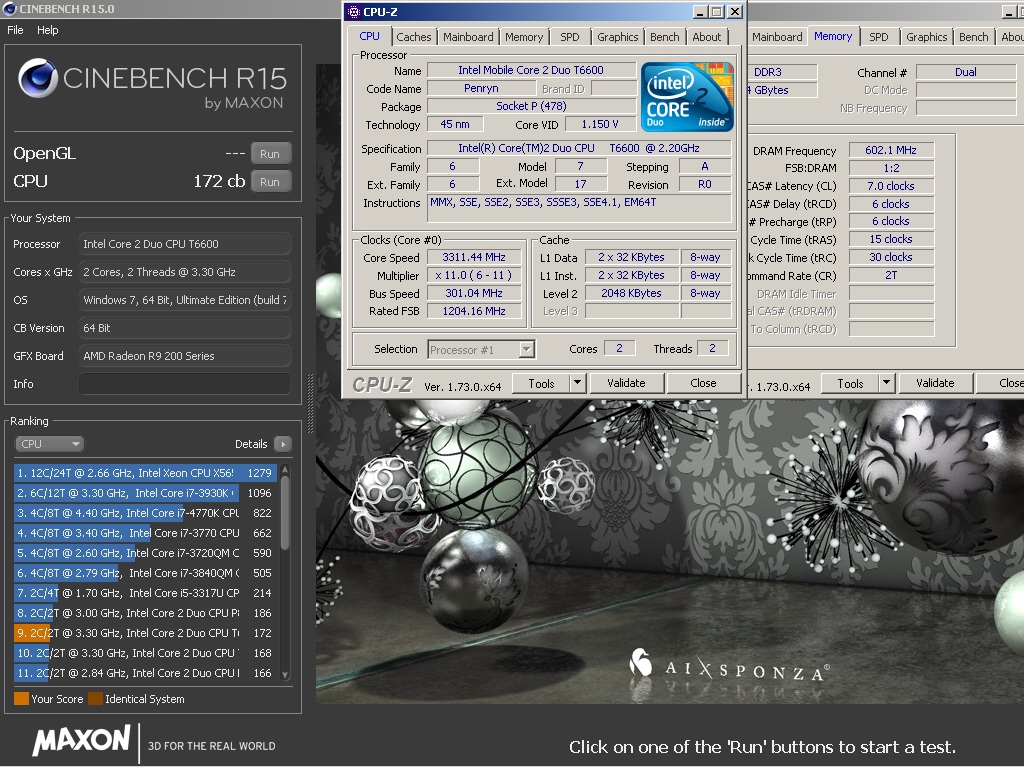Select ranking entry 10 scoring 168

[145, 653]
